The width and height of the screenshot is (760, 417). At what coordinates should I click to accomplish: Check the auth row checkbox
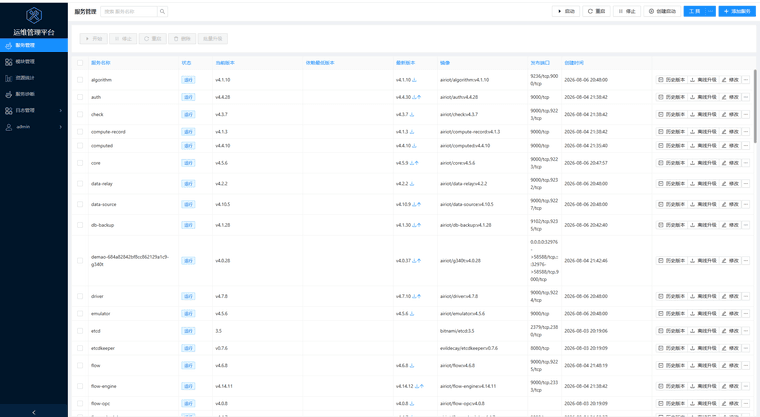tap(80, 97)
